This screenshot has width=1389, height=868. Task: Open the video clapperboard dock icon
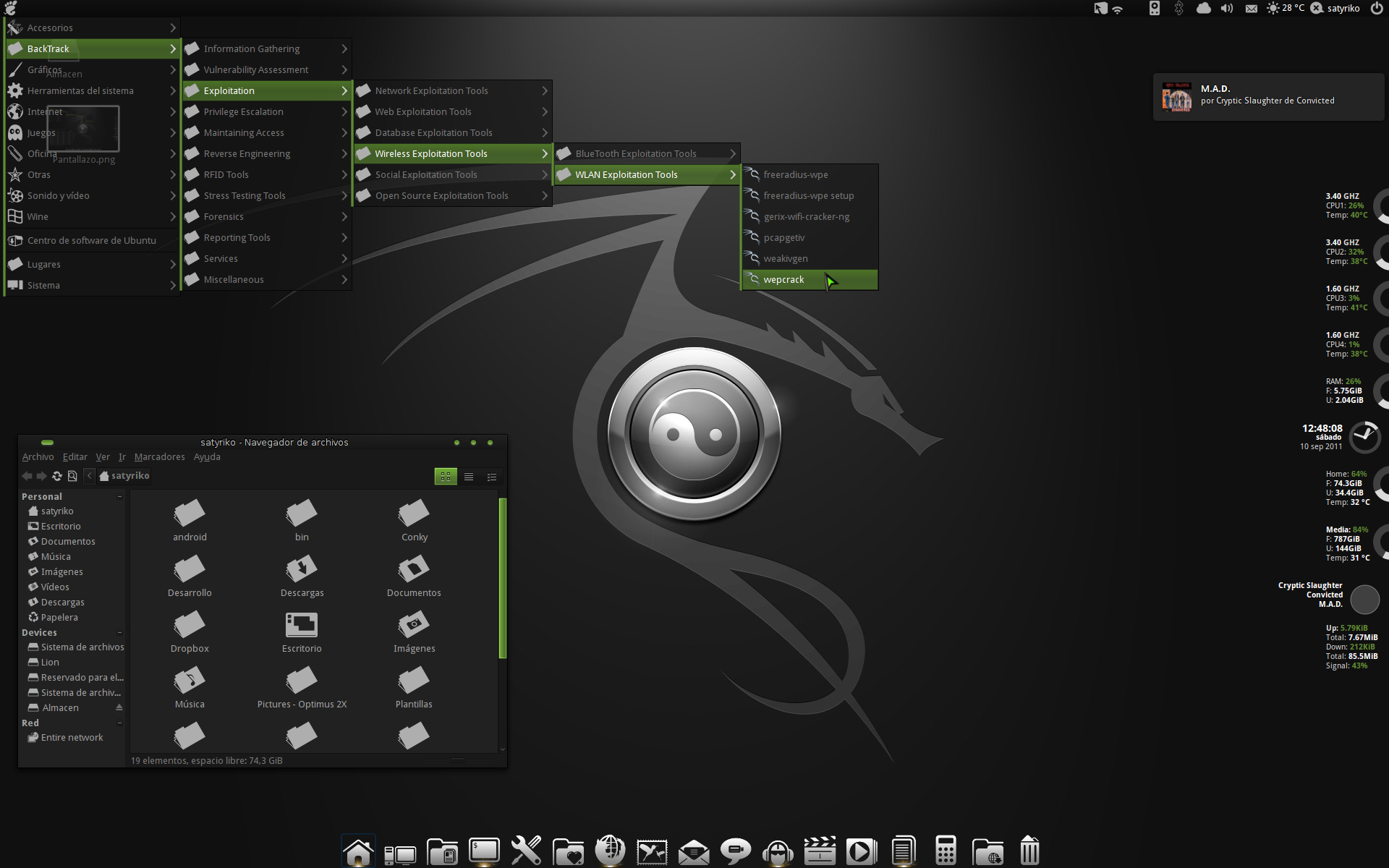[820, 851]
